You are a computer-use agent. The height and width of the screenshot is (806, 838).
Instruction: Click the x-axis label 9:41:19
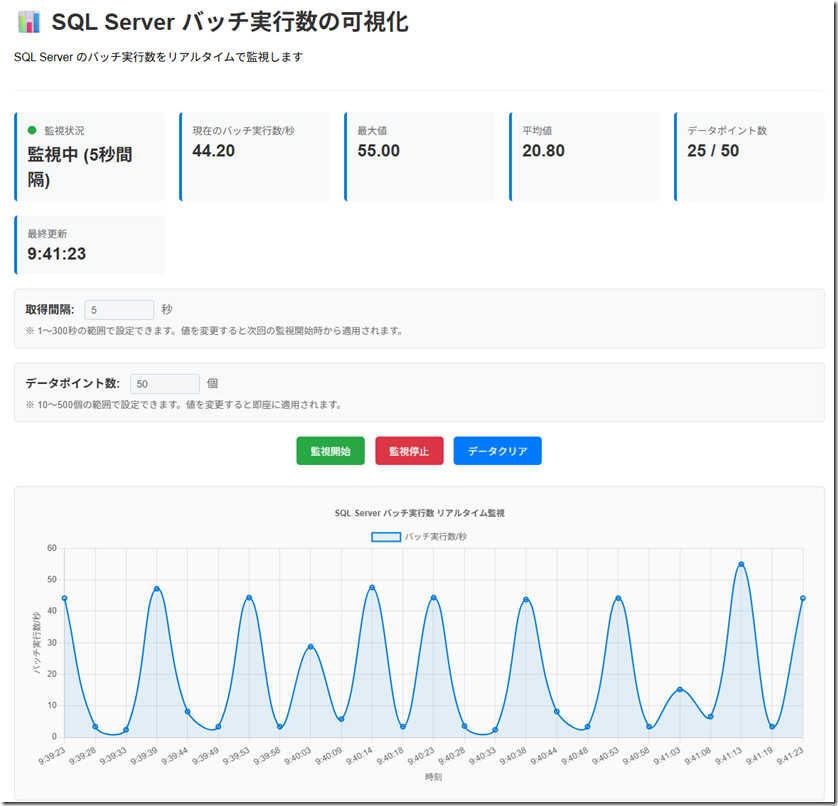[x=759, y=755]
